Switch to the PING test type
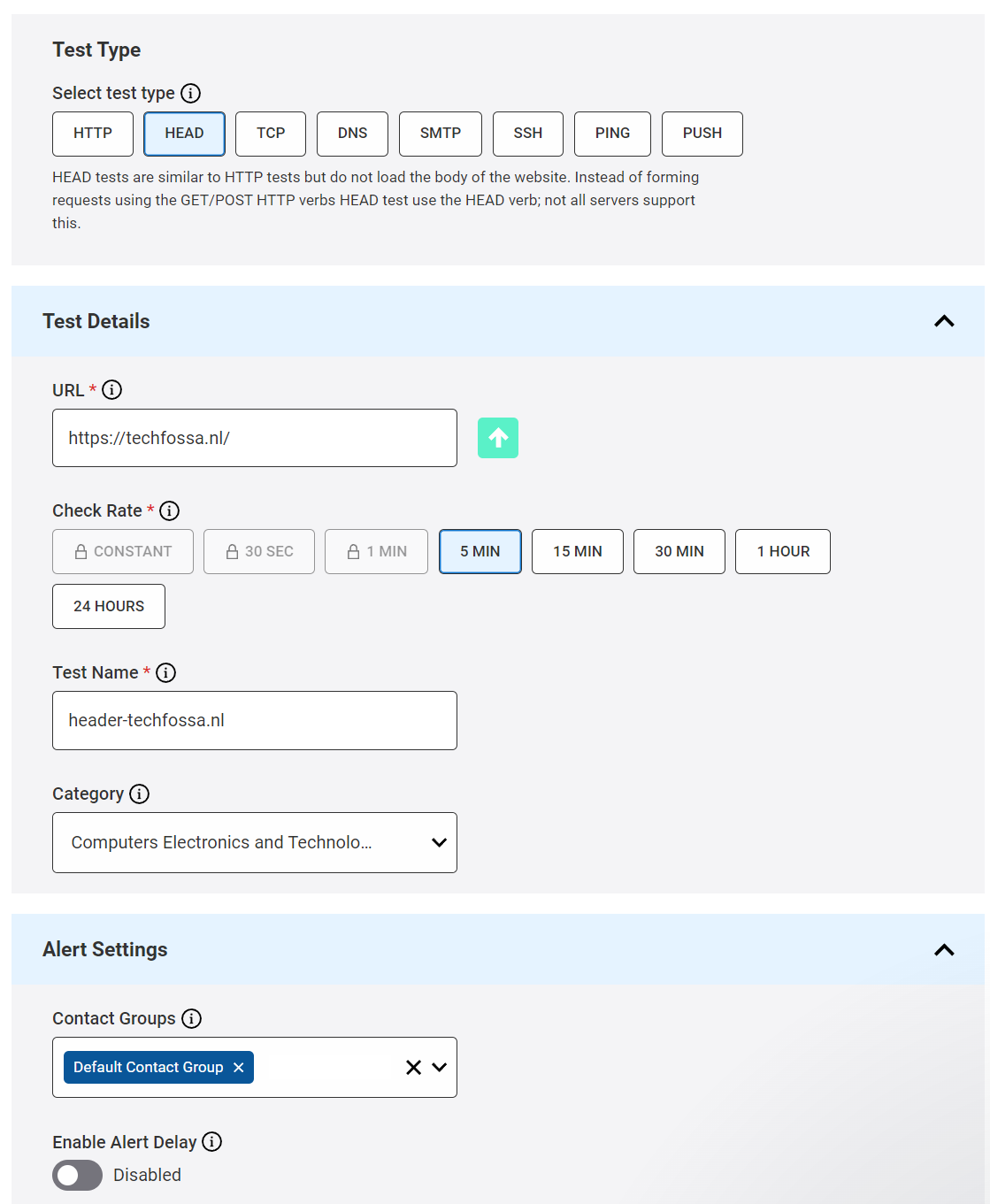 (612, 134)
